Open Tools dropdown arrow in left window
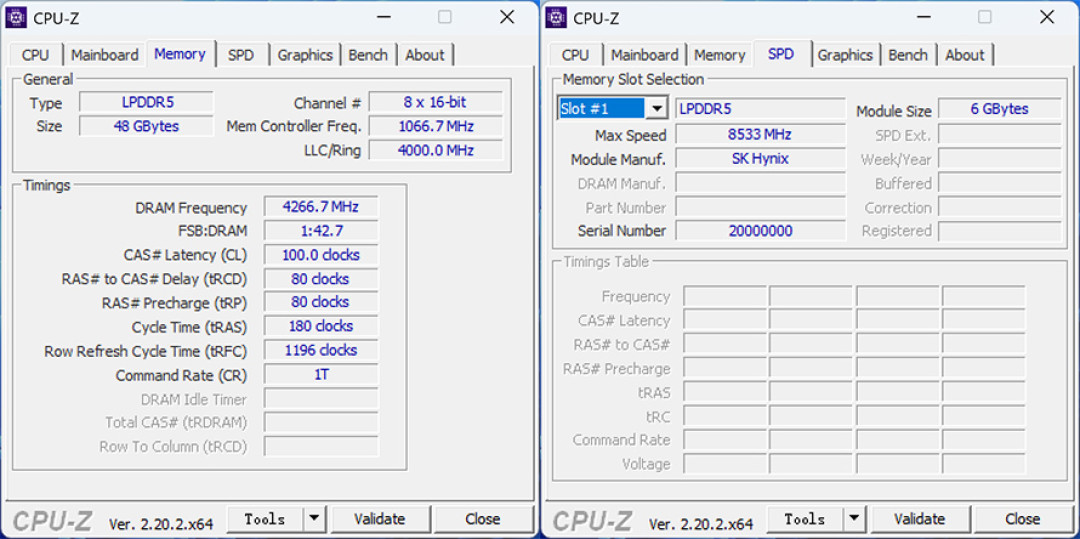The height and width of the screenshot is (539, 1080). click(x=315, y=519)
